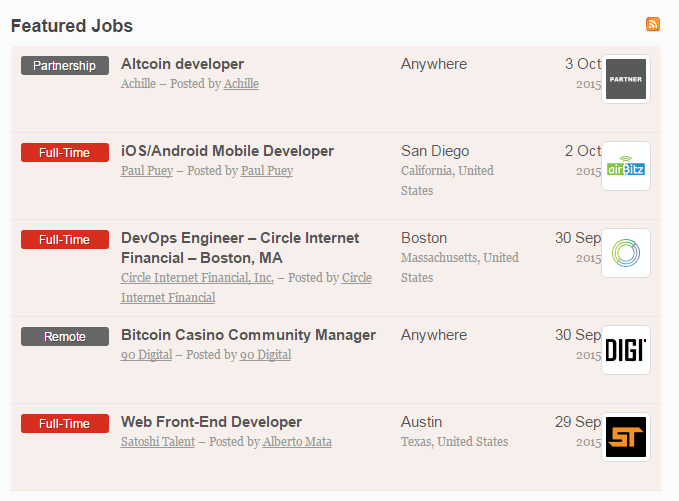Click the '3 Oct' posting date
The width and height of the screenshot is (679, 501).
point(583,64)
